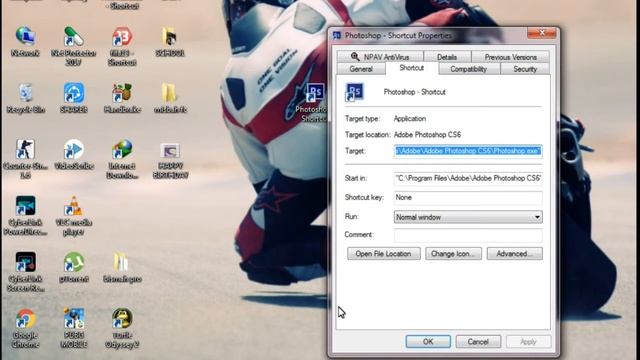Image resolution: width=640 pixels, height=360 pixels.
Task: Click the Target path field
Action: coord(468,151)
